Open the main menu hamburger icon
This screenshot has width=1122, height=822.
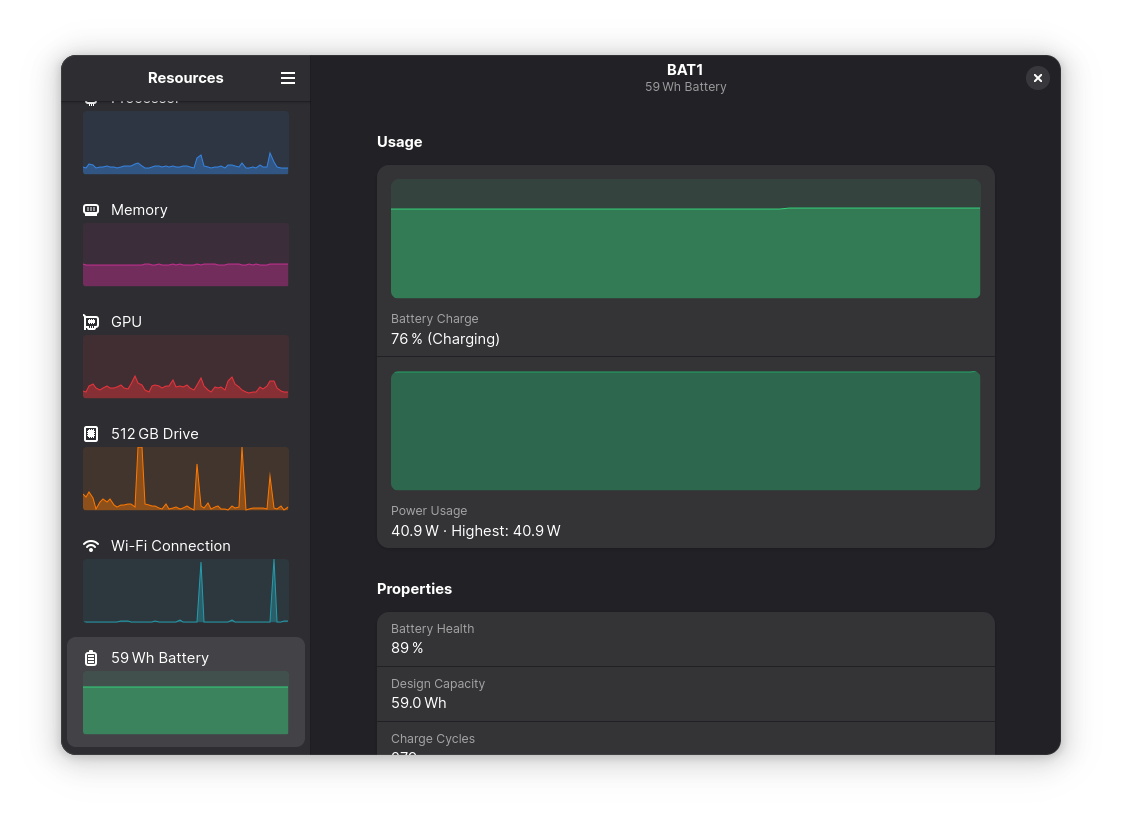click(x=288, y=78)
